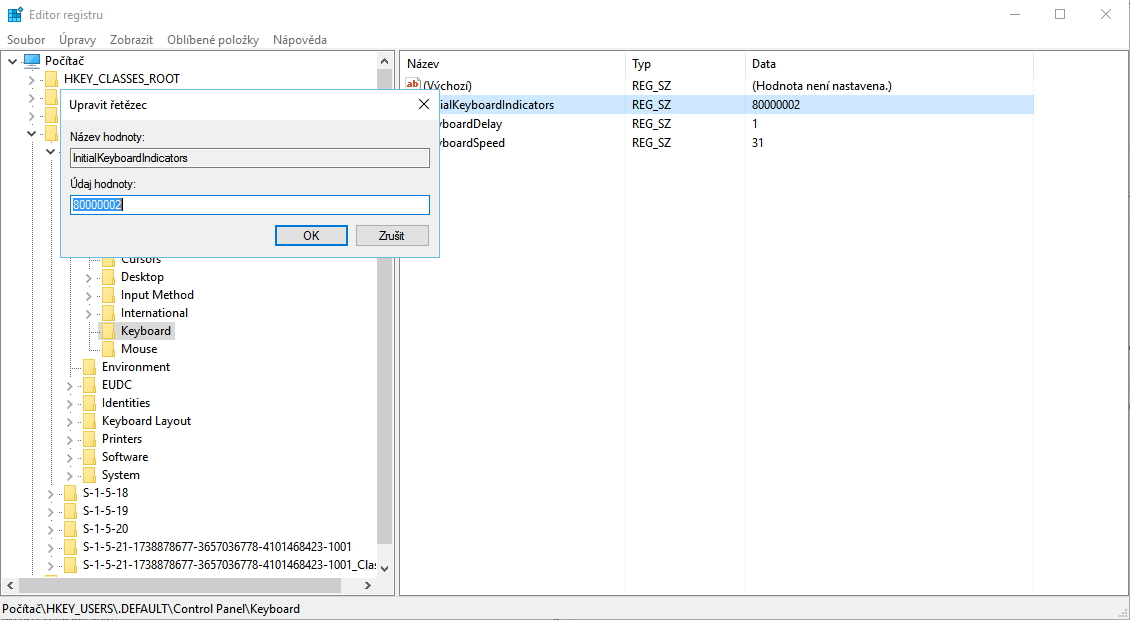Click the (Výchozí) string value icon
Screen dimensions: 1130x620
[x=413, y=85]
